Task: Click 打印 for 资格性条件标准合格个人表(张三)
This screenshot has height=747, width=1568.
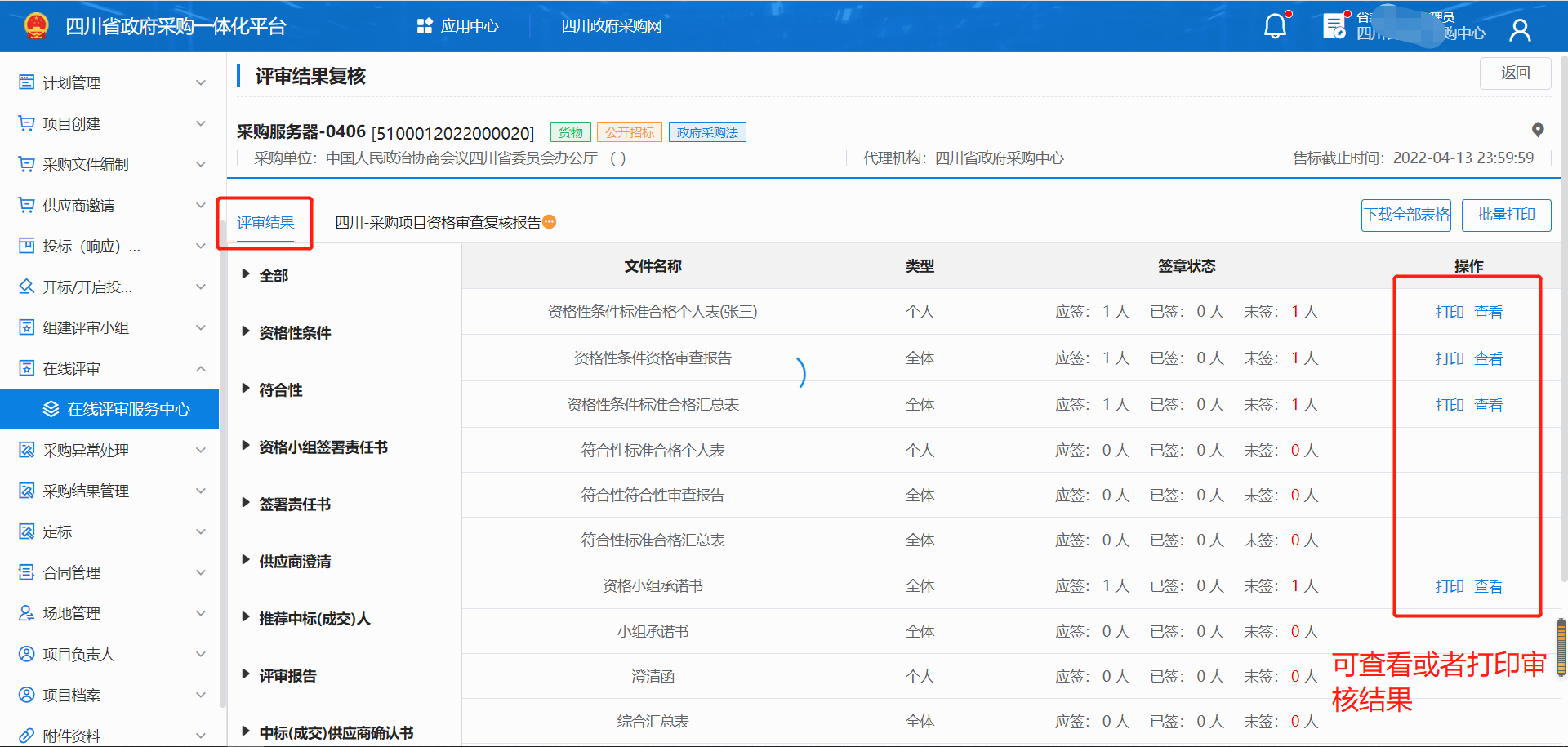Action: point(1450,312)
